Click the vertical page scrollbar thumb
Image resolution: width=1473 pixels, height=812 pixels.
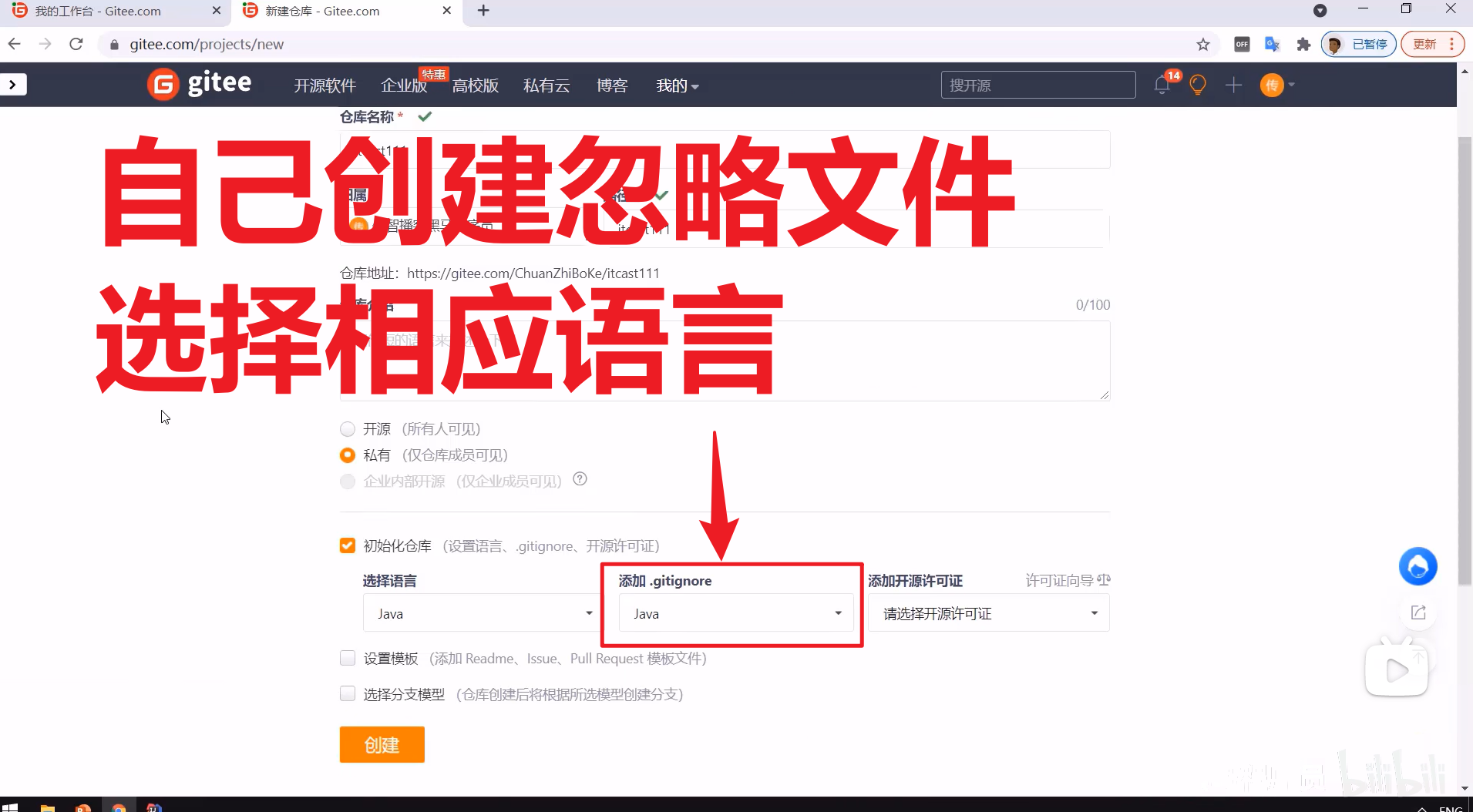coord(1465,361)
